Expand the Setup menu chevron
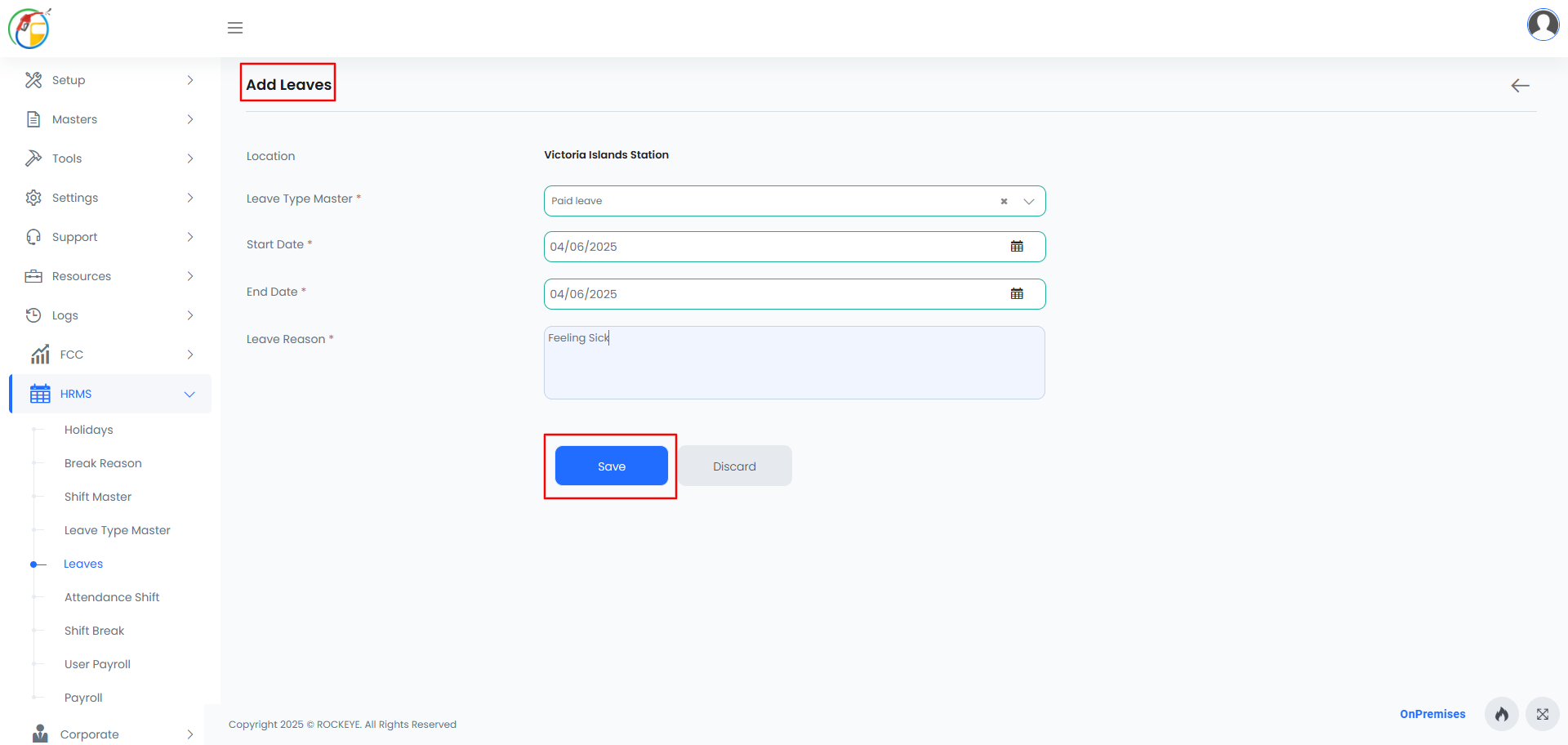Screen dimensions: 1568x745 point(190,80)
